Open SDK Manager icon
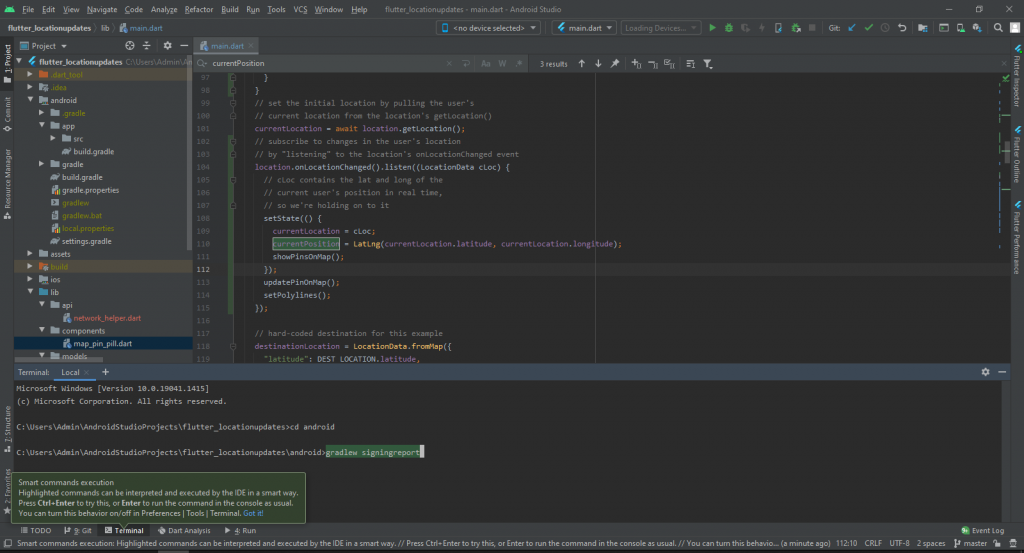Screen dimensions: 1024x553 pyautogui.click(x=977, y=28)
